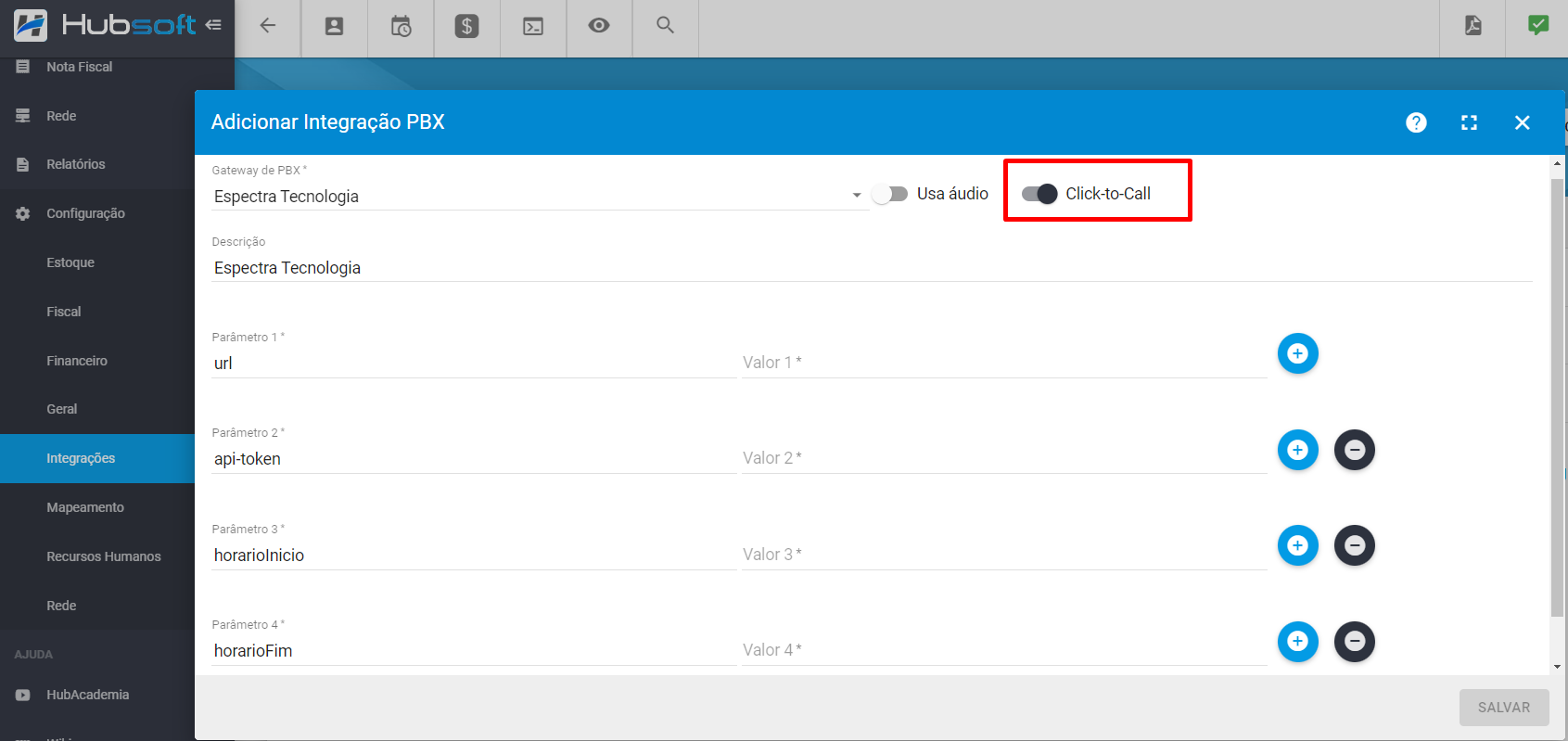Open search with magnifier toolbar icon
Screen dimensions: 1568x741
(x=665, y=25)
